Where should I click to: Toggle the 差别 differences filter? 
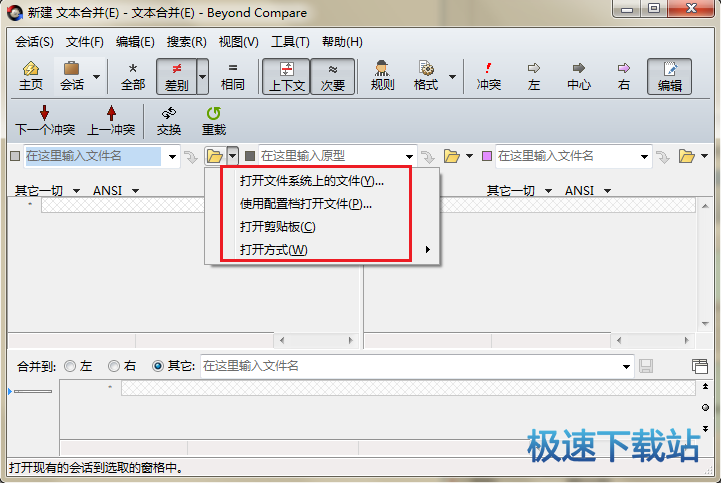(x=177, y=76)
